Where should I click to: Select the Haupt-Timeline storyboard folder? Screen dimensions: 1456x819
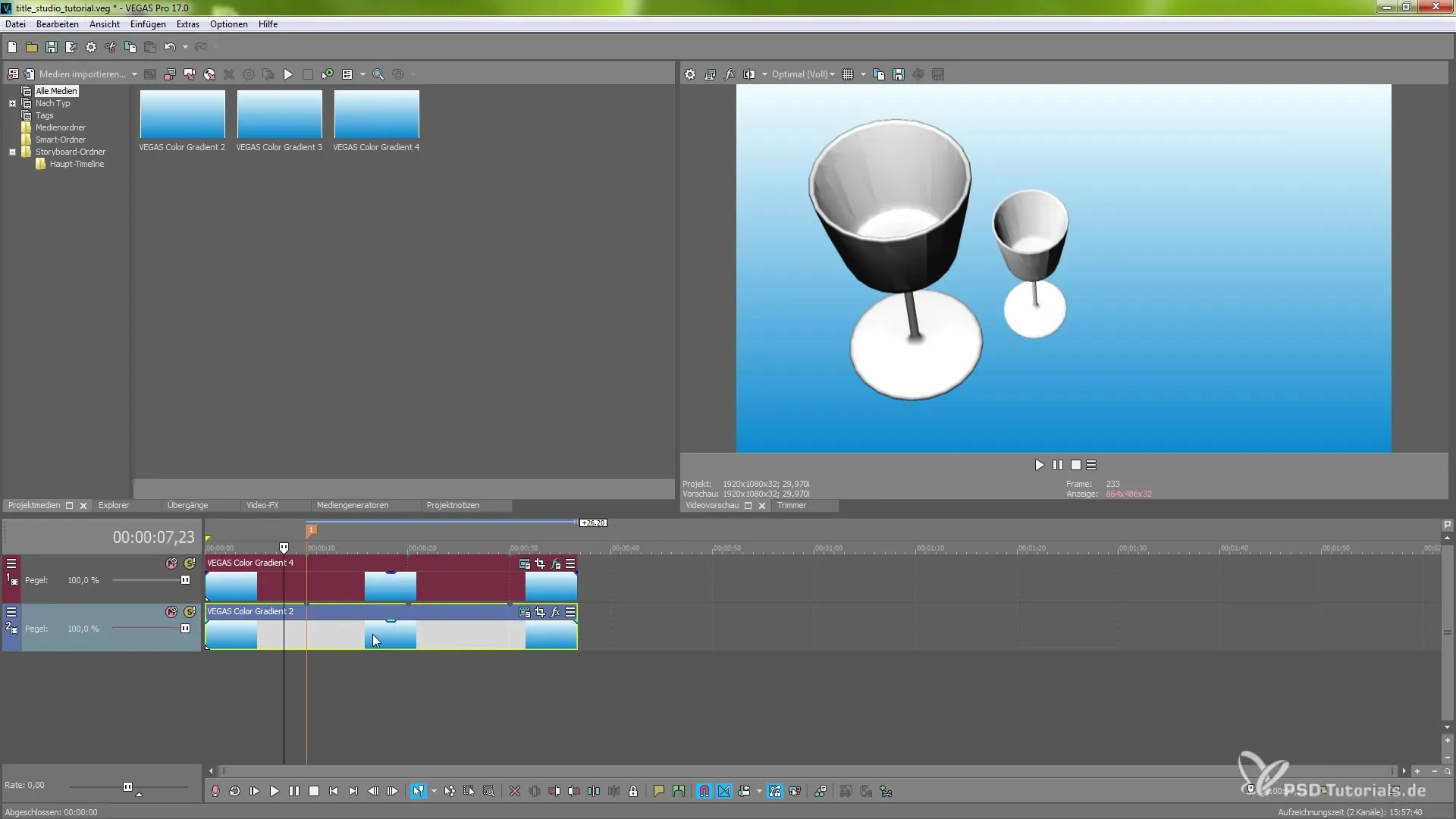(x=77, y=164)
